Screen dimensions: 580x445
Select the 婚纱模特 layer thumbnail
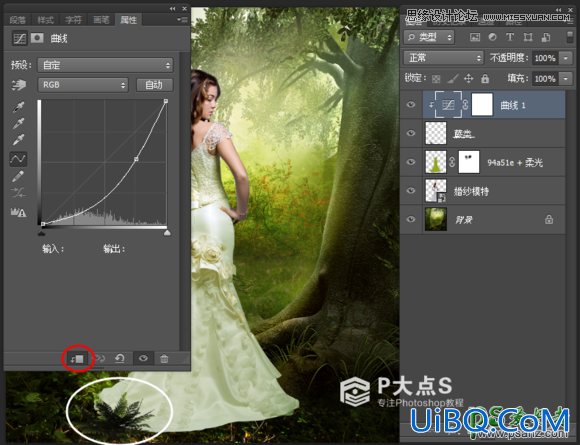coord(436,191)
